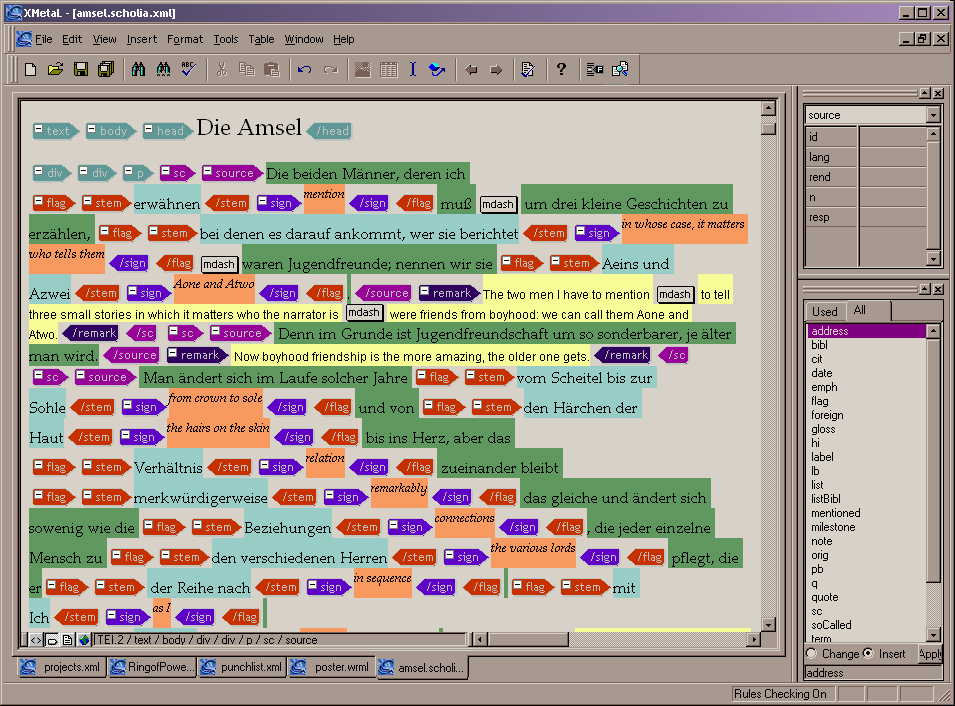Open the source element dropdown in attribute panel
The height and width of the screenshot is (706, 955).
point(933,115)
